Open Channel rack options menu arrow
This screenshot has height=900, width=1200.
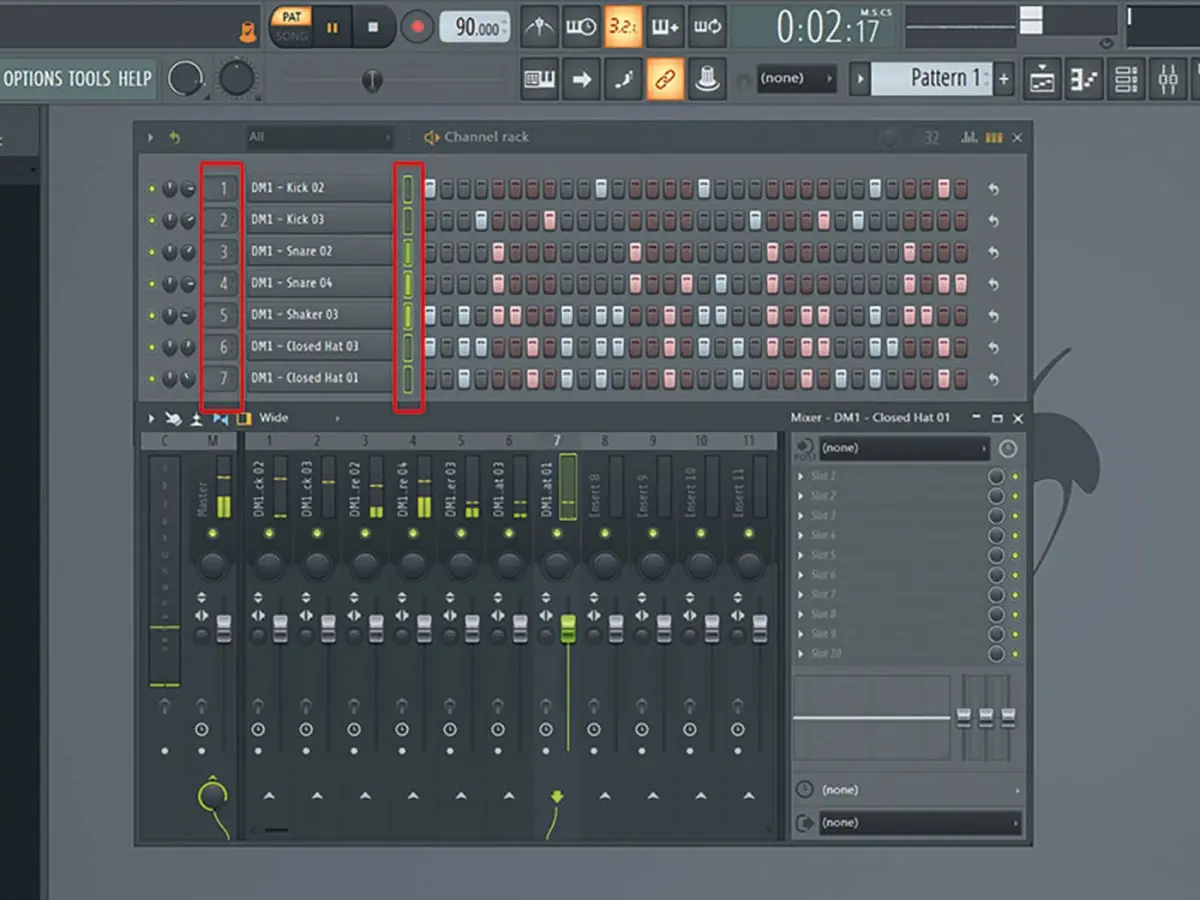point(151,137)
